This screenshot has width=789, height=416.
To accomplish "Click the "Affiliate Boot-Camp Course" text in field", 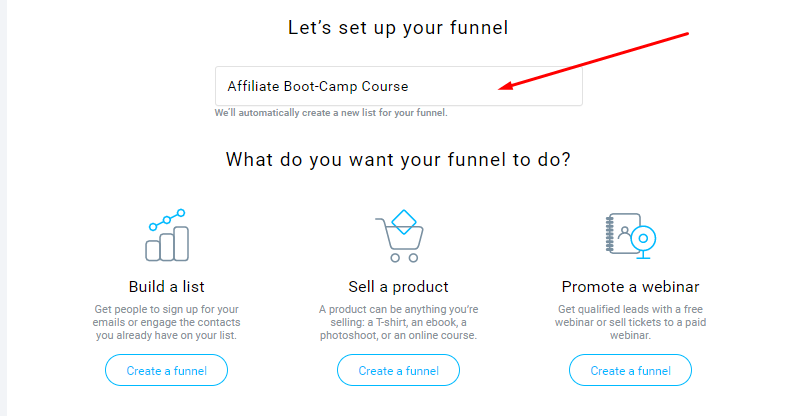I will [x=317, y=86].
